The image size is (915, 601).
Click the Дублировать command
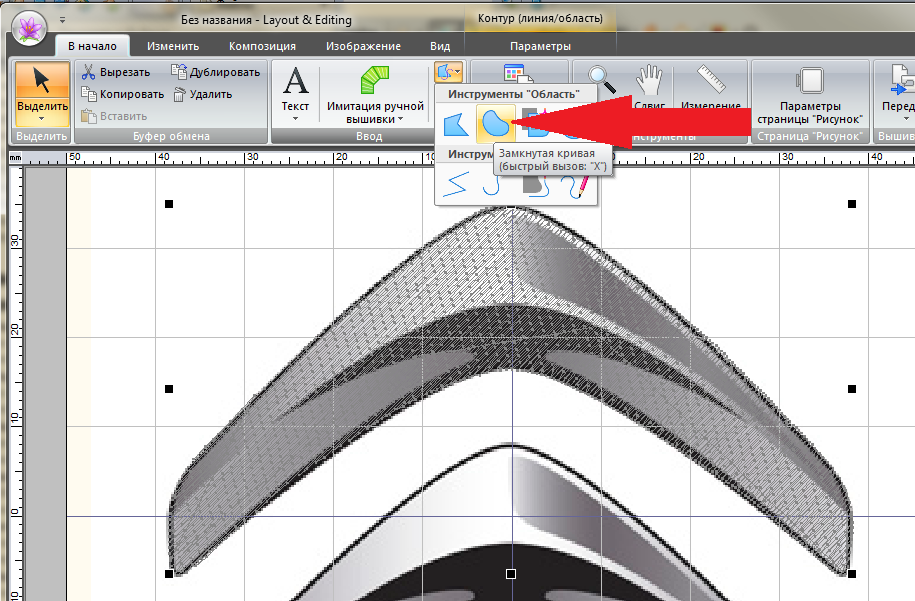click(x=215, y=72)
